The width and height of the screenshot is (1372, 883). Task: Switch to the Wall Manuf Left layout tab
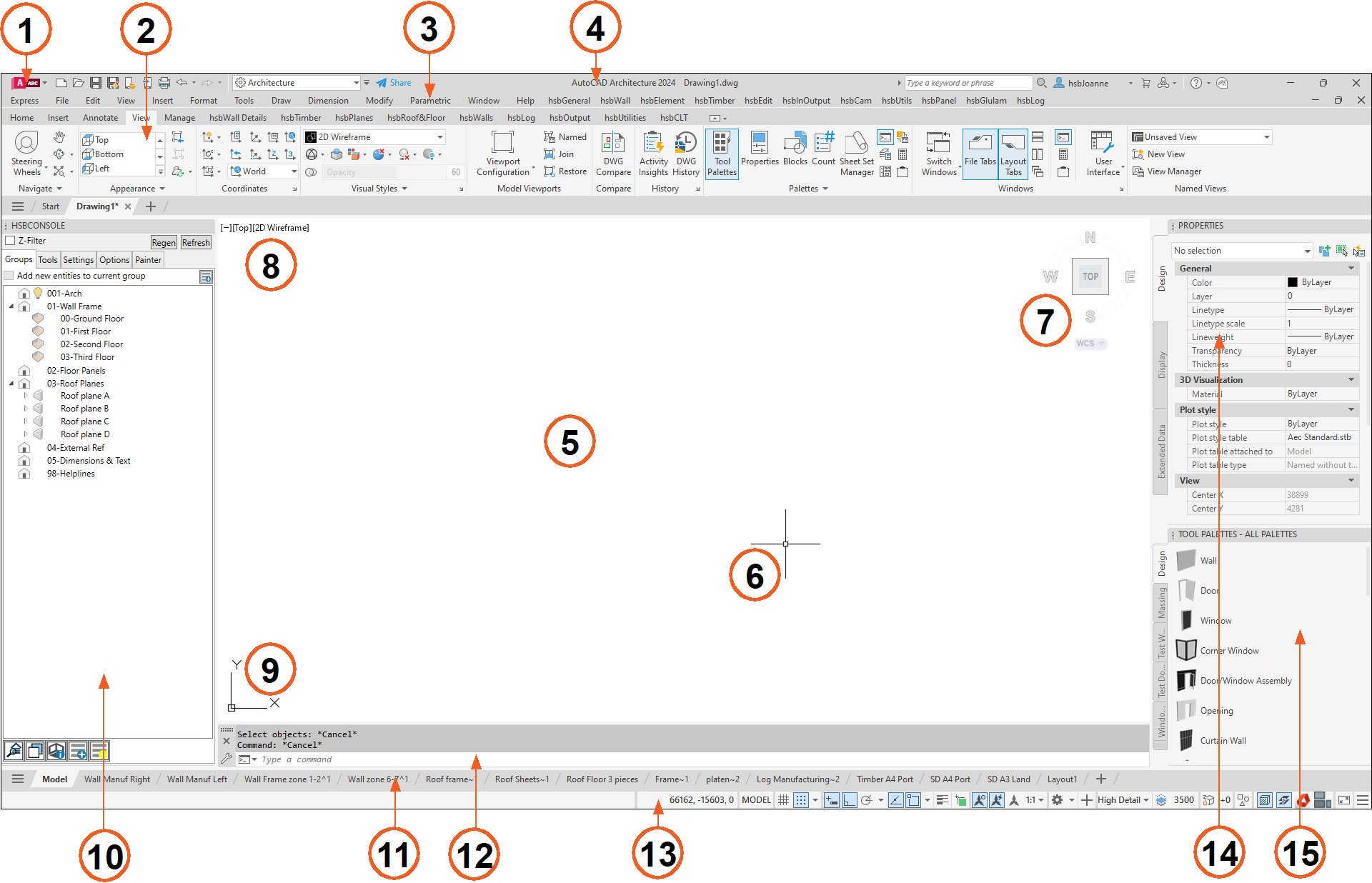[197, 779]
